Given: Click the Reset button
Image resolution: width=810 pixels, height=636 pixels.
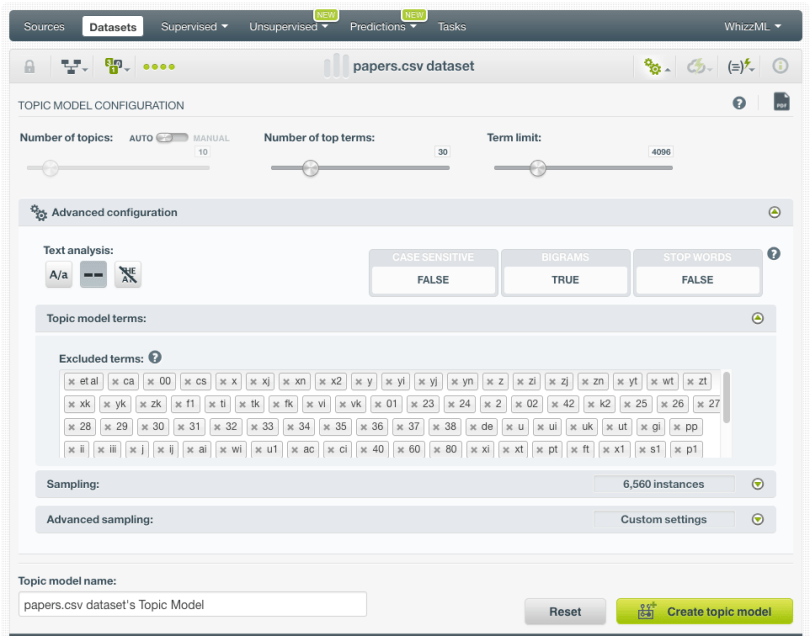Looking at the screenshot, I should [x=565, y=612].
